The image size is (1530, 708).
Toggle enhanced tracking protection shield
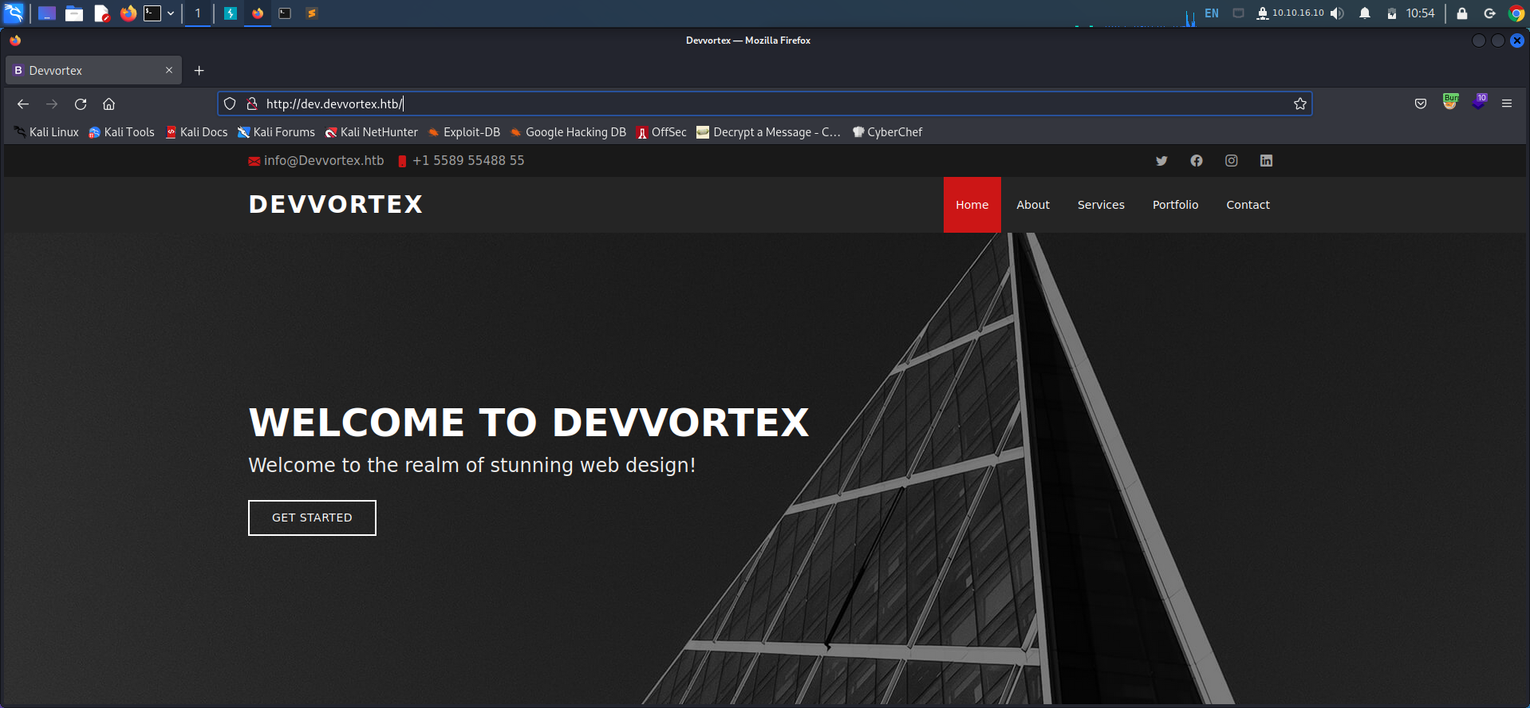point(229,103)
